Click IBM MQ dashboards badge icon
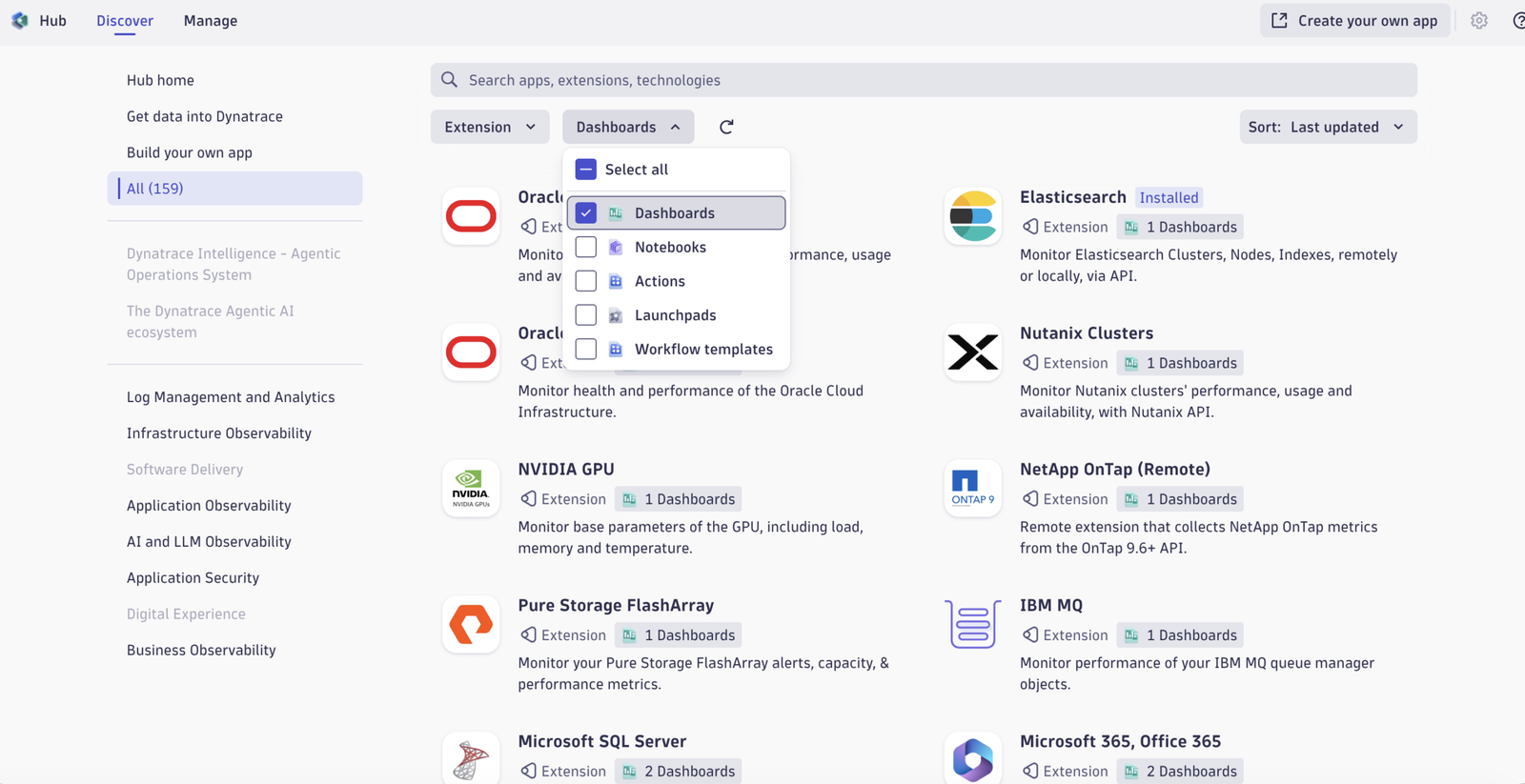1525x784 pixels. tap(1131, 635)
